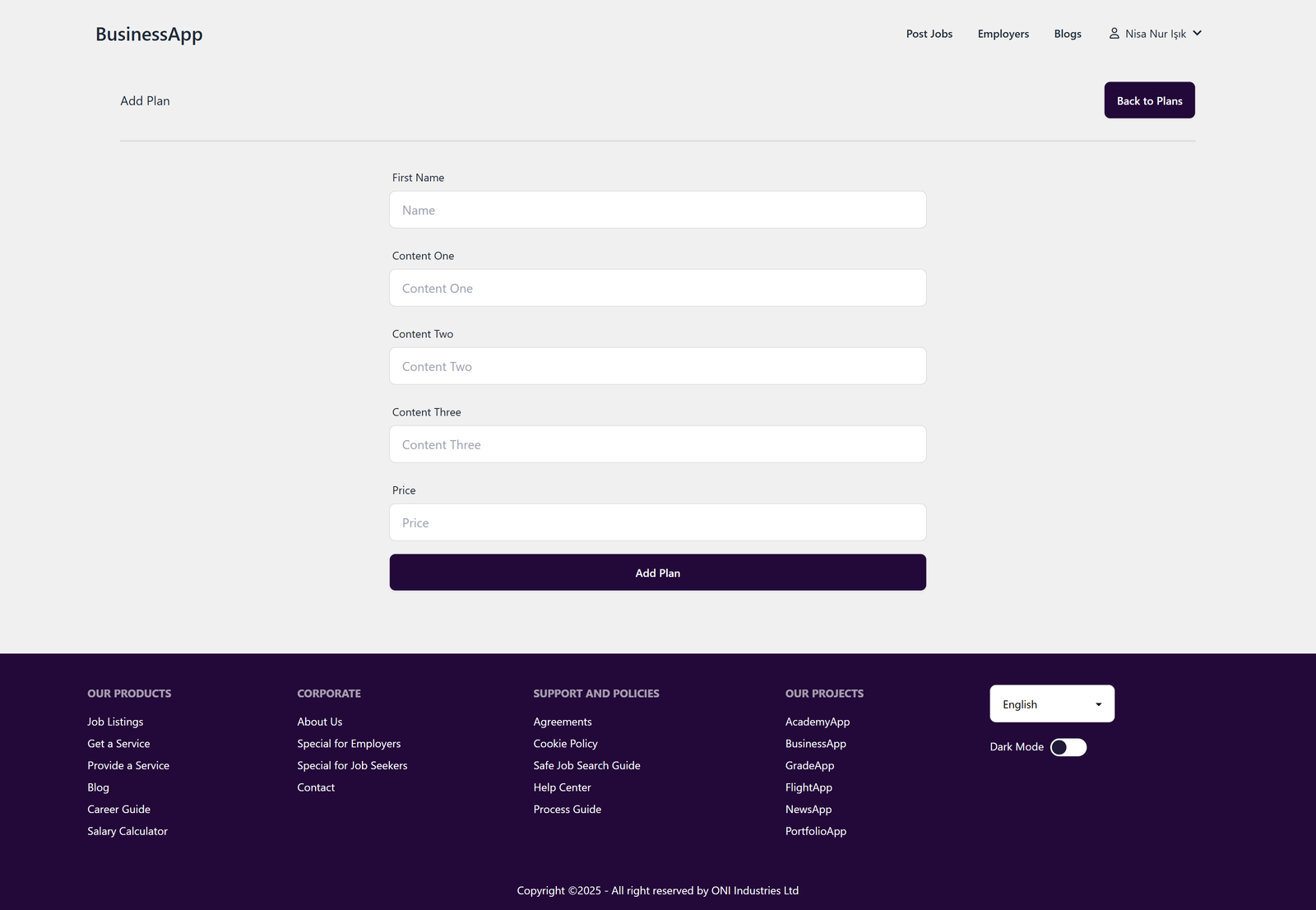Select the Content Two text box
1316x910 pixels.
click(x=657, y=367)
